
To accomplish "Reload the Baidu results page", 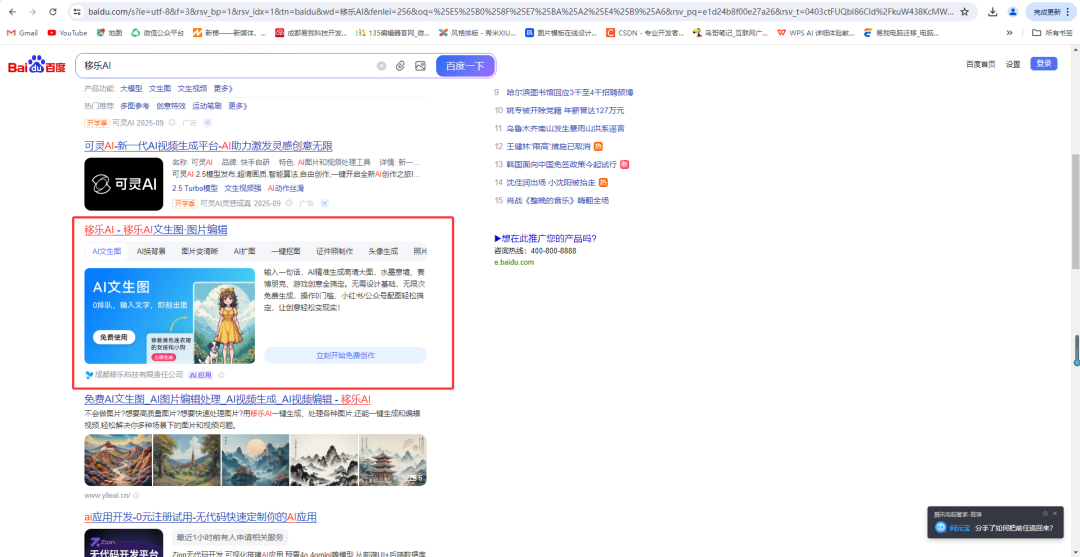I will pyautogui.click(x=53, y=12).
